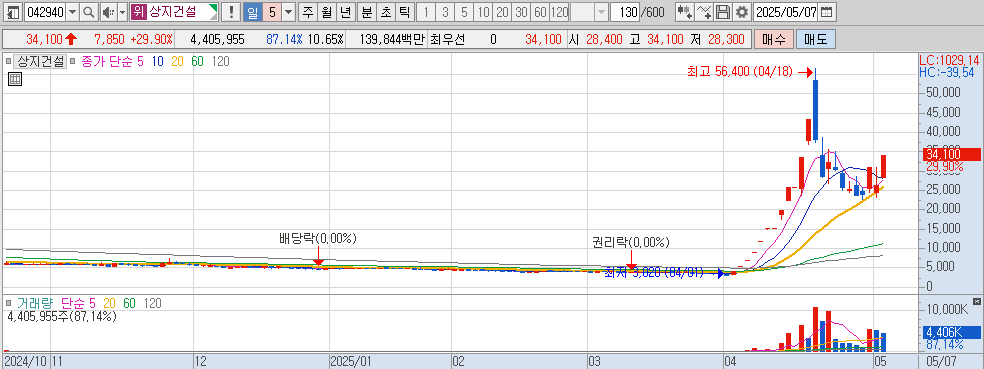The width and height of the screenshot is (984, 369).
Task: Switch to 틱 tick chart
Action: (x=404, y=11)
